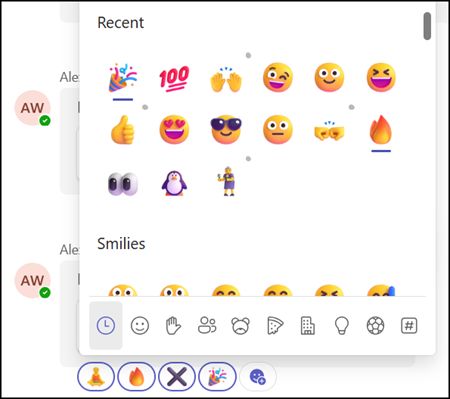Pick the winking tongue-out face emoji
Screen dimensions: 450x399
(x=278, y=77)
